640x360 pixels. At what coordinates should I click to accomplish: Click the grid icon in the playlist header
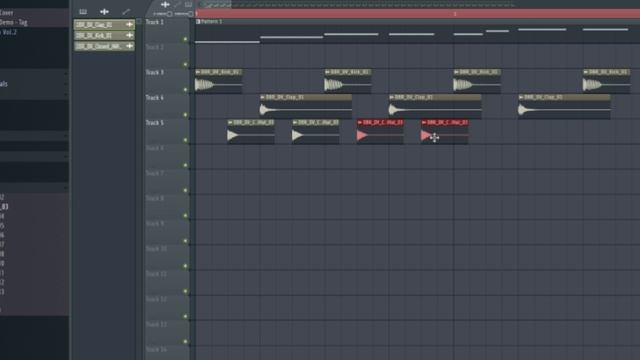click(188, 4)
